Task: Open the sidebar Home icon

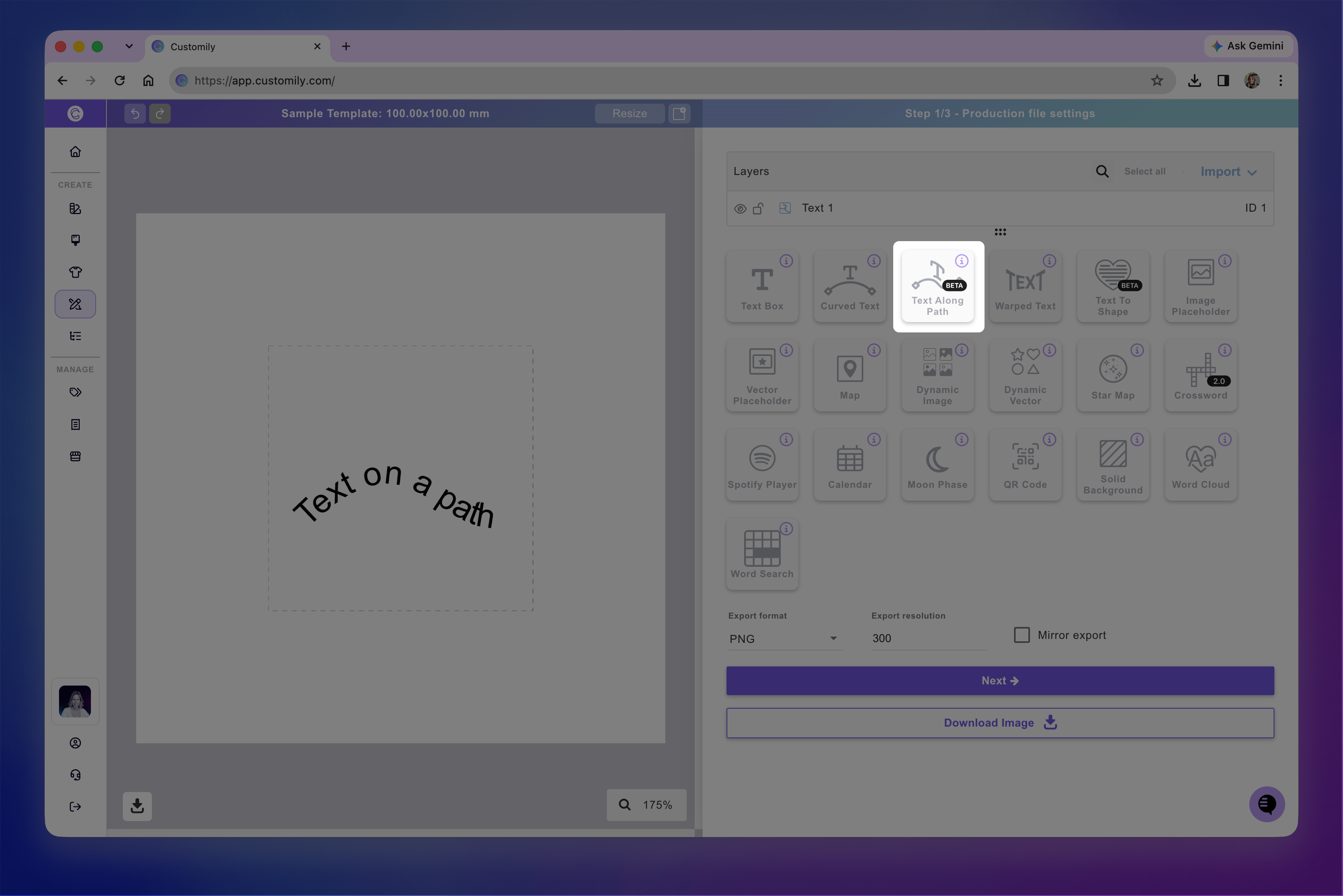Action: [x=75, y=152]
